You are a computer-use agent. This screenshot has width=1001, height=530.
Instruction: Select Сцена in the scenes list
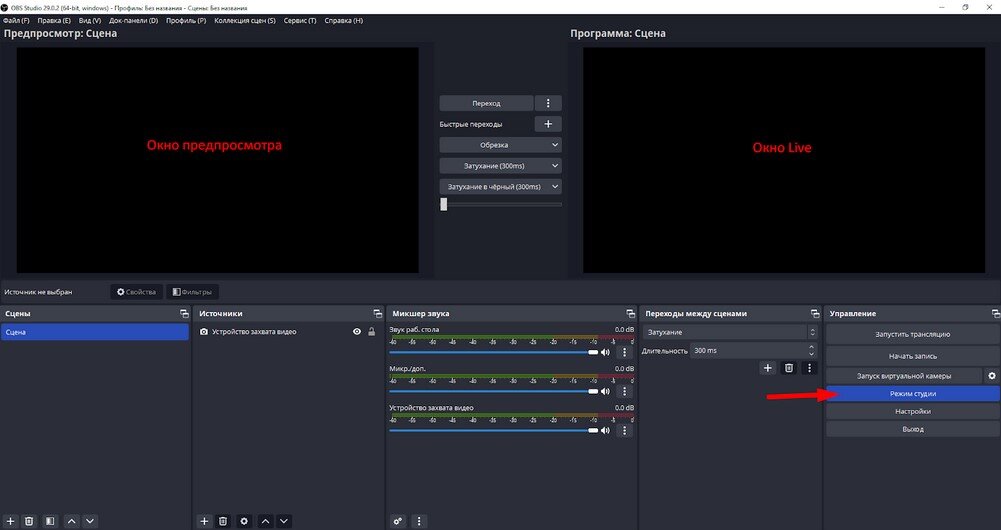point(94,332)
